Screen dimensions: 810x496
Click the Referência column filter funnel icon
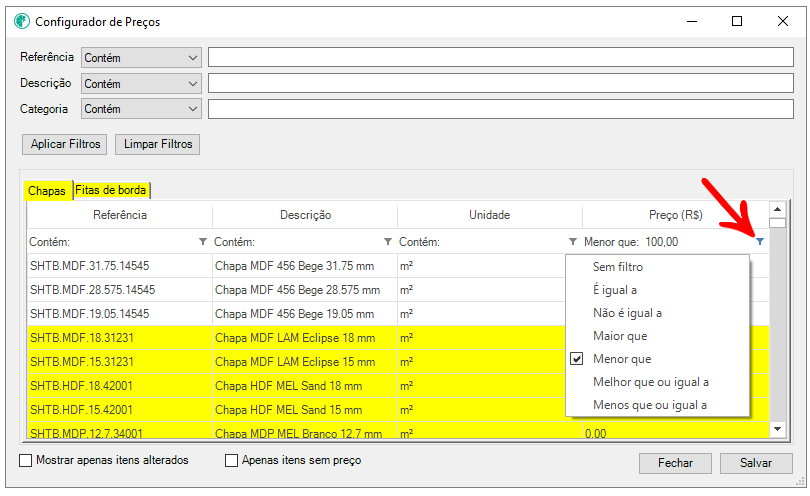click(203, 242)
